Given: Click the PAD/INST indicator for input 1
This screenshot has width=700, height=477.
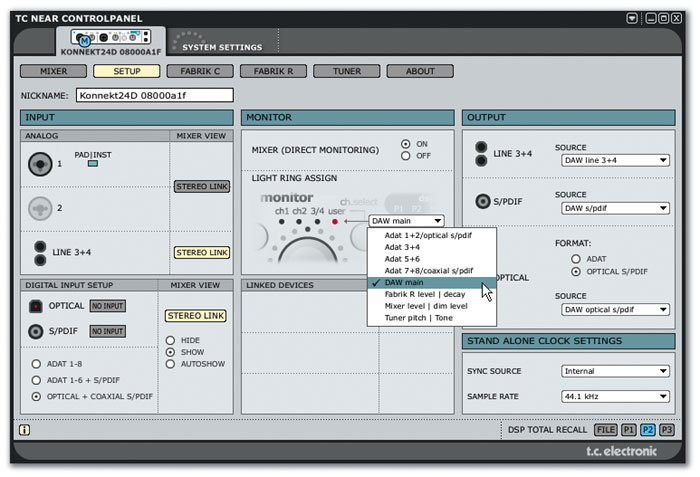Looking at the screenshot, I should coord(93,165).
